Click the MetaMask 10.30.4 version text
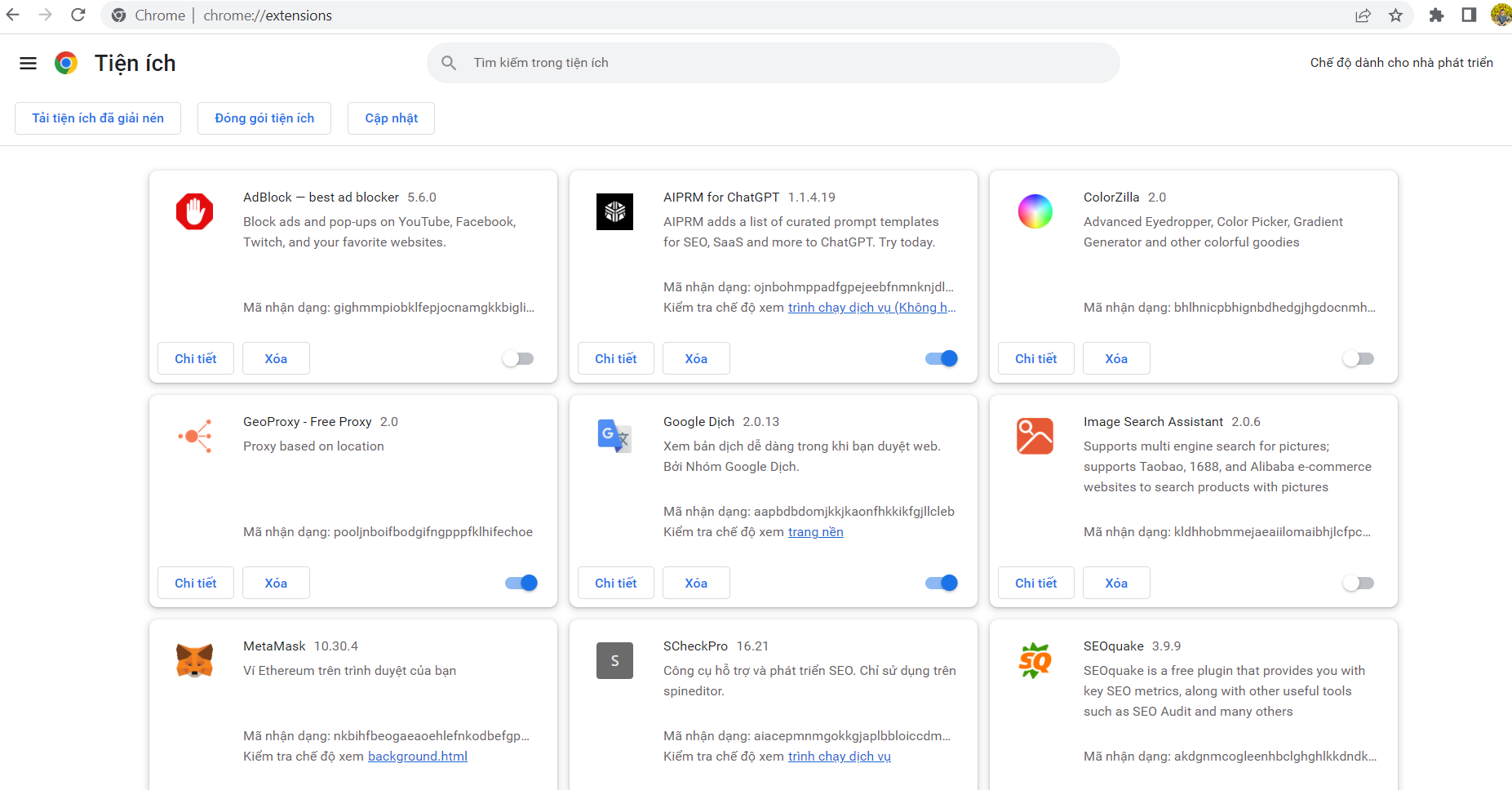The image size is (1512, 790). point(336,646)
